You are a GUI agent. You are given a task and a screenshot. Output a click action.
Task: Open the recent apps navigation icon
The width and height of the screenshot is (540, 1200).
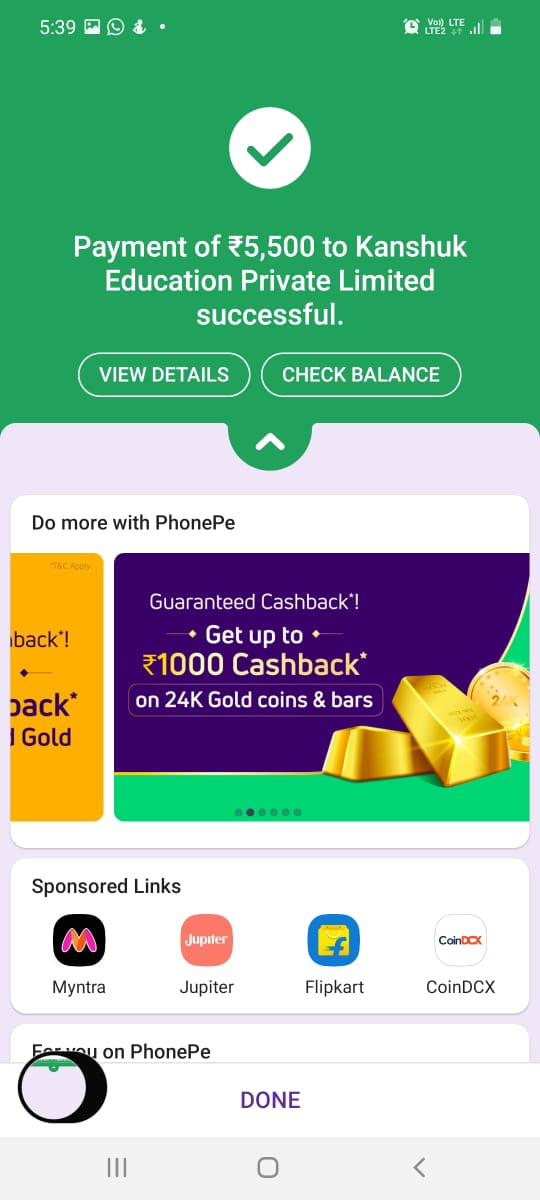(117, 1167)
